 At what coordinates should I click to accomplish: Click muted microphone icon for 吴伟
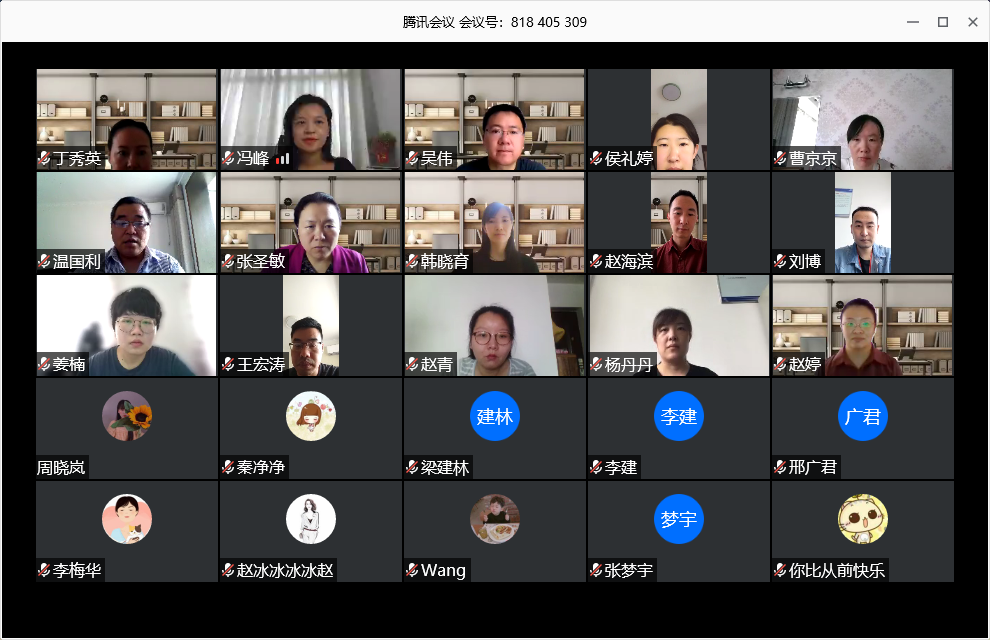[412, 158]
